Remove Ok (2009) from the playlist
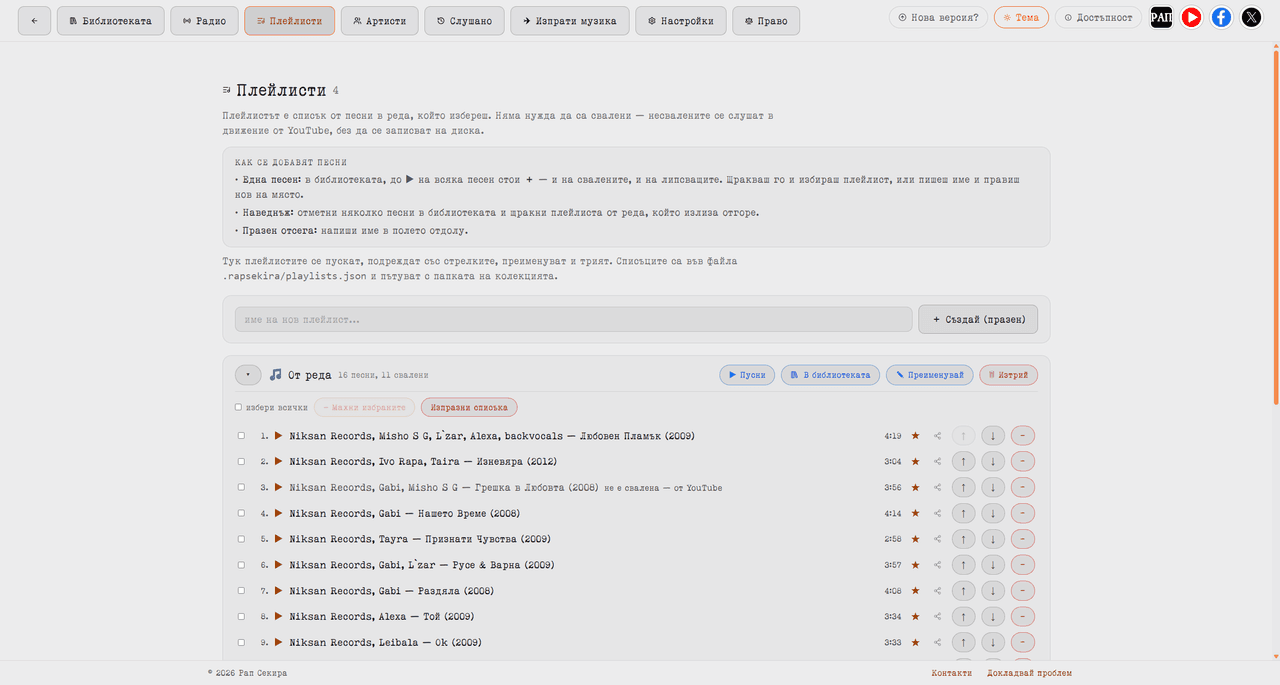The width and height of the screenshot is (1280, 685). 1023,642
